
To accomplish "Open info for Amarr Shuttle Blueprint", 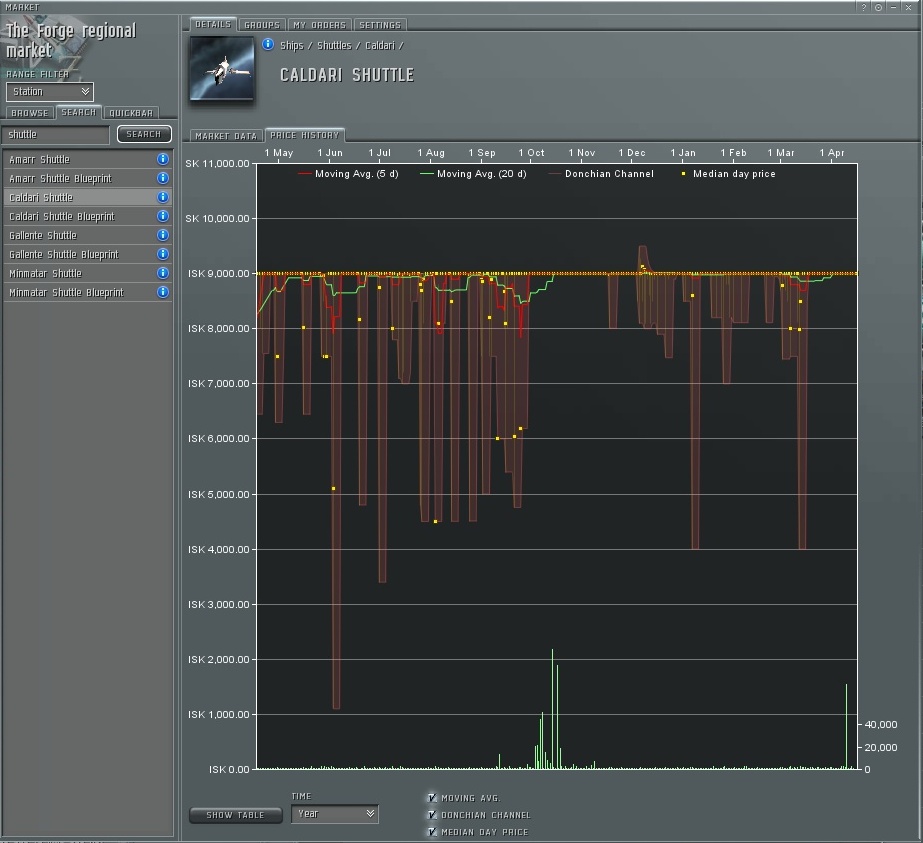I will [163, 178].
